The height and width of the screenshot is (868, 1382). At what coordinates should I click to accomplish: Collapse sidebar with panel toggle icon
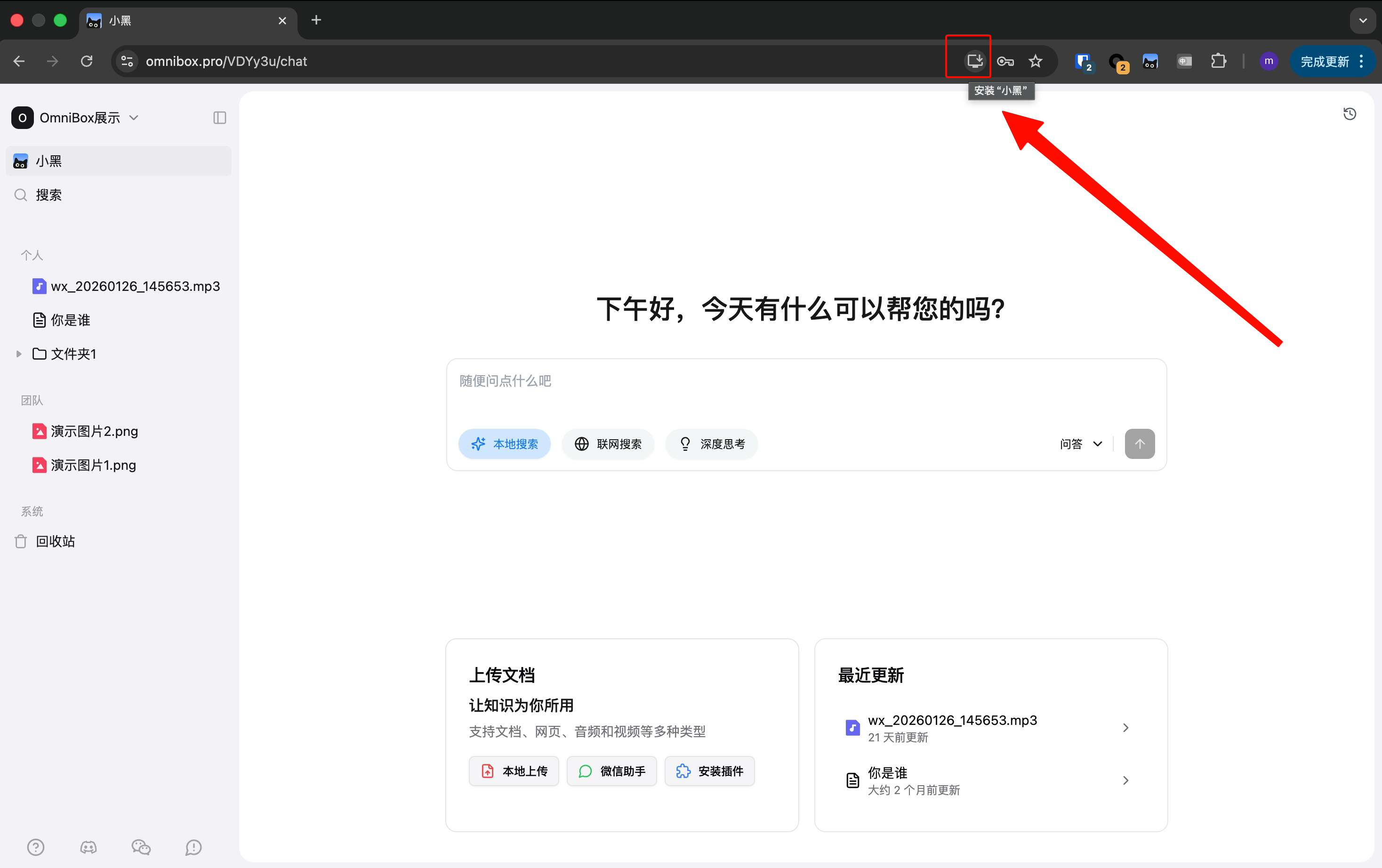(219, 118)
